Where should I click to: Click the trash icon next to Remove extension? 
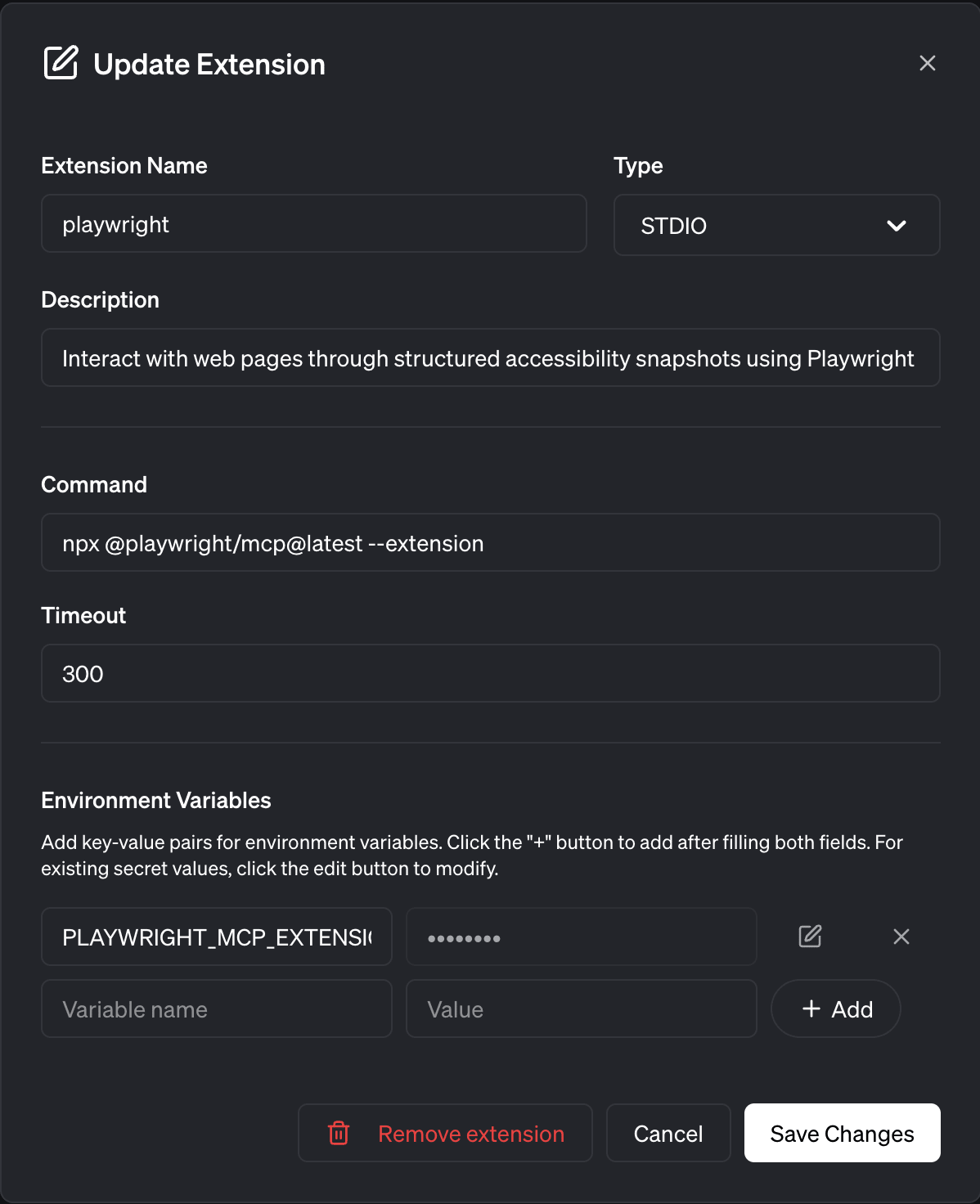click(x=338, y=1133)
